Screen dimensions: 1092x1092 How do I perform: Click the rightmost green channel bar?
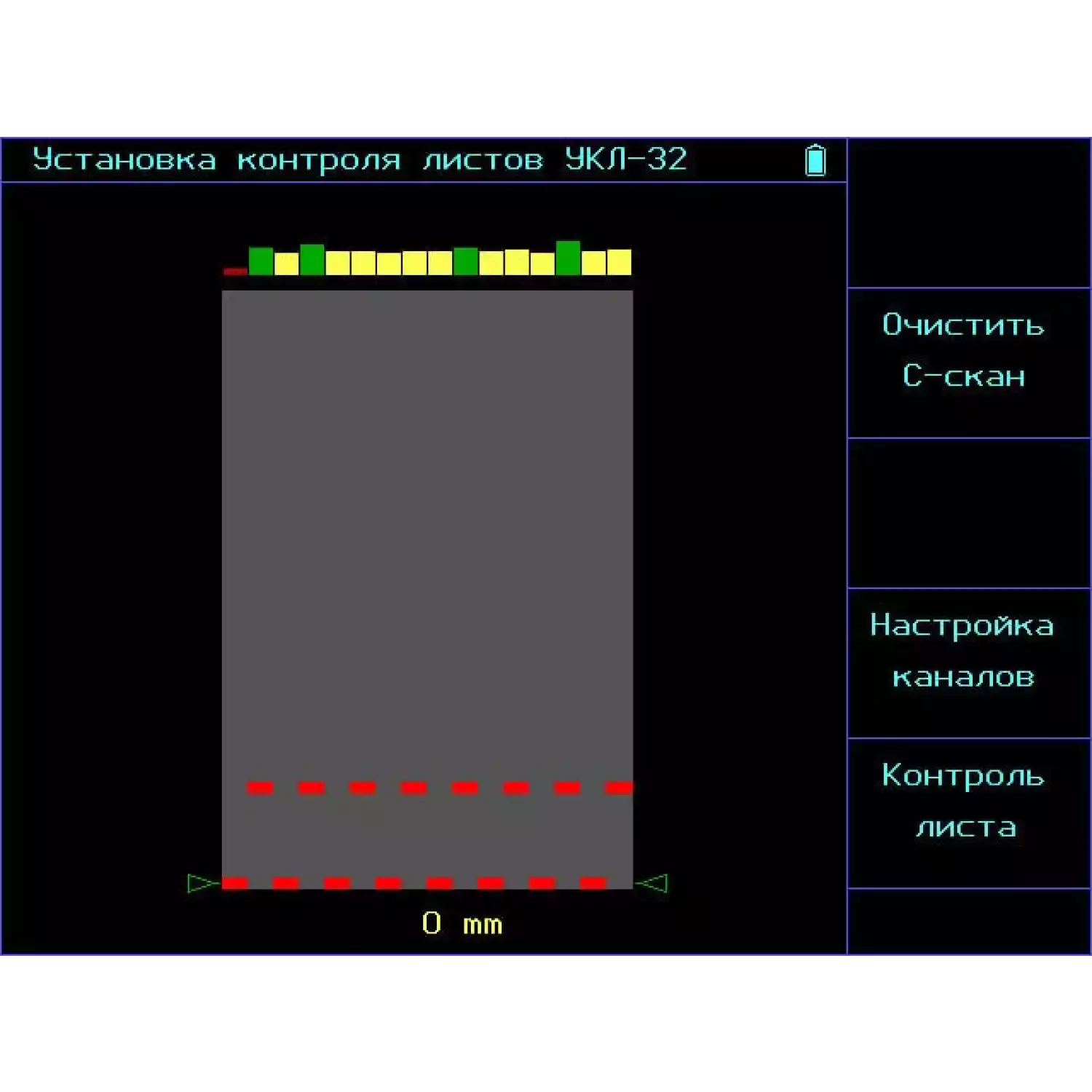(568, 258)
